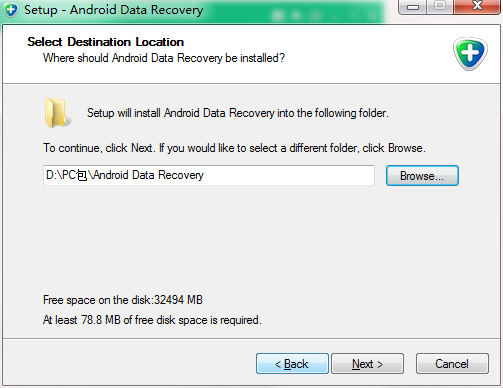
Task: Click the 'Select Destination Location' heading
Action: tap(105, 42)
